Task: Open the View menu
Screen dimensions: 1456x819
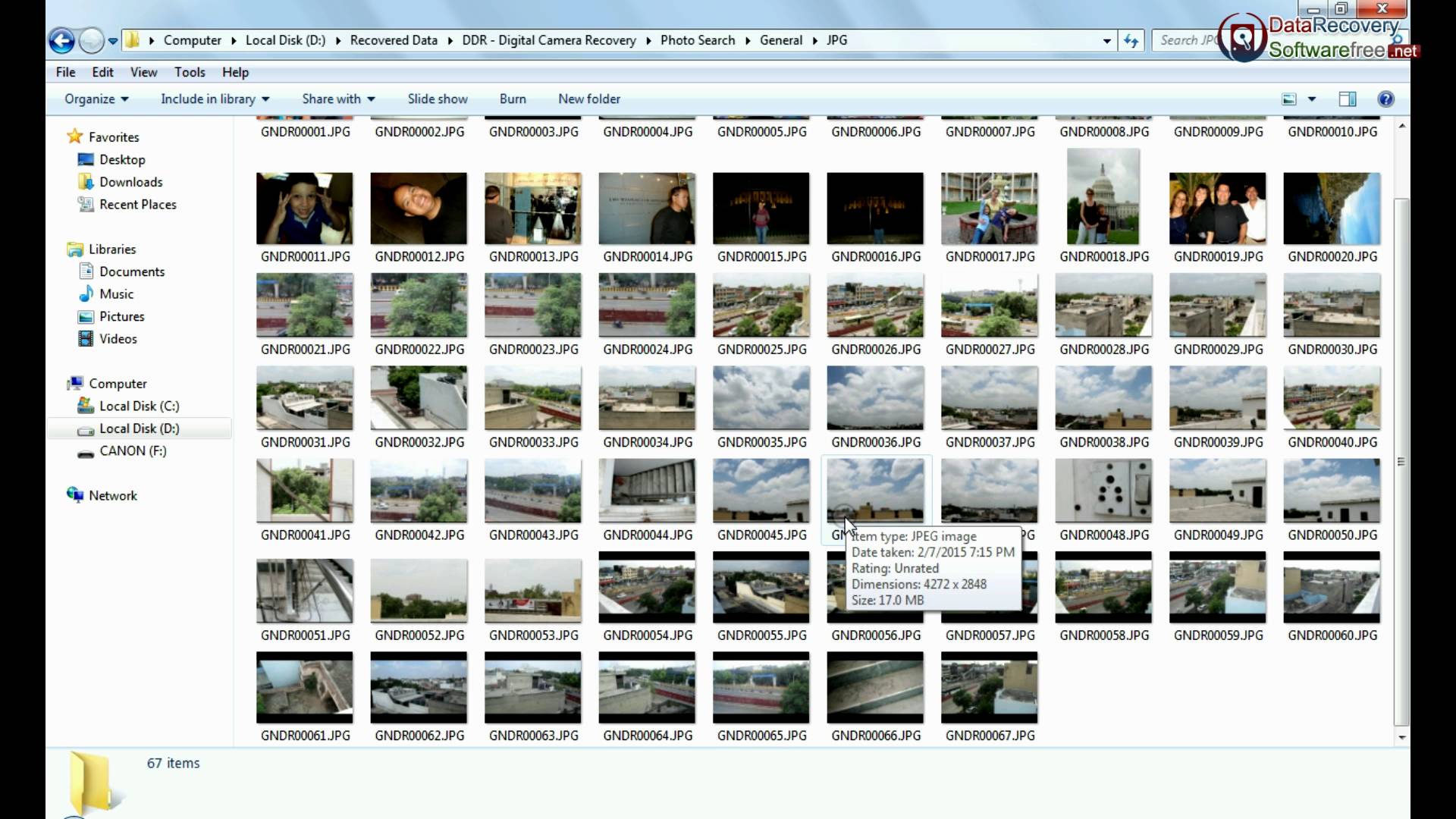Action: pyautogui.click(x=143, y=72)
